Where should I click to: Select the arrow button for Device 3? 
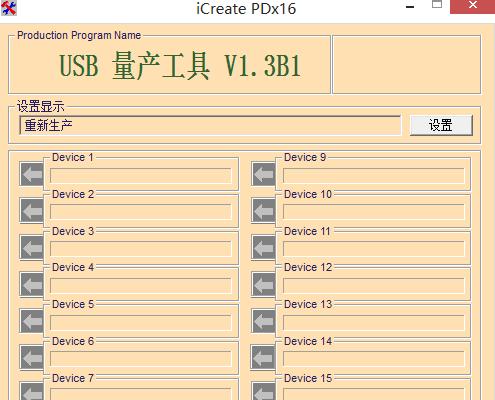32,248
